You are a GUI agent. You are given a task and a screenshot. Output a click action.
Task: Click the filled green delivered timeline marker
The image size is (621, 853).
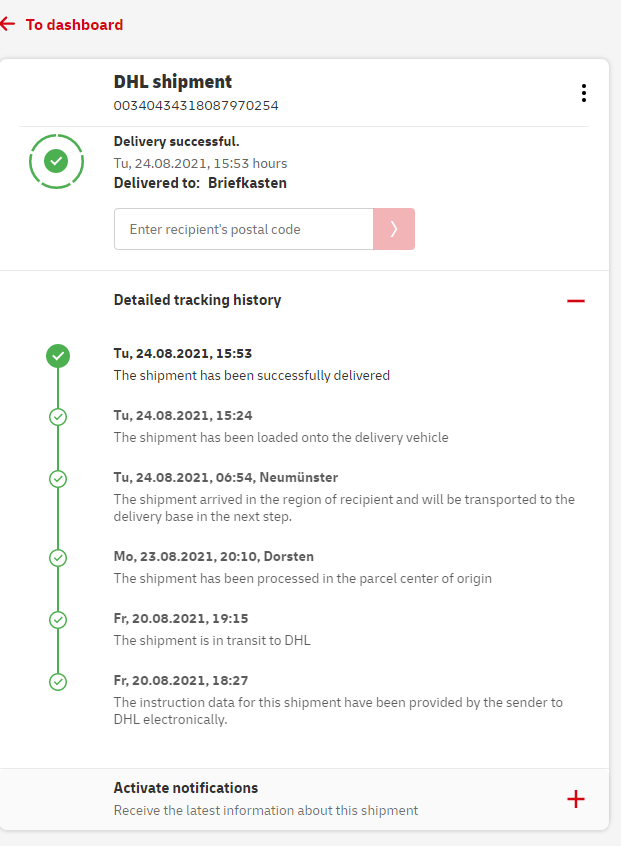pyautogui.click(x=58, y=355)
